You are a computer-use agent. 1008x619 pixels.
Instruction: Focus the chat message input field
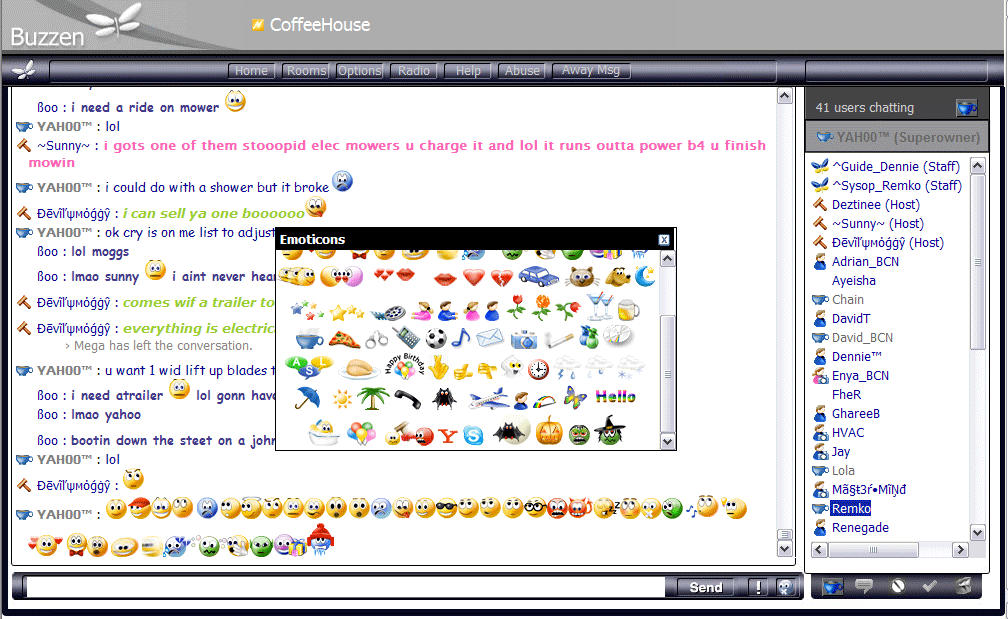click(345, 587)
